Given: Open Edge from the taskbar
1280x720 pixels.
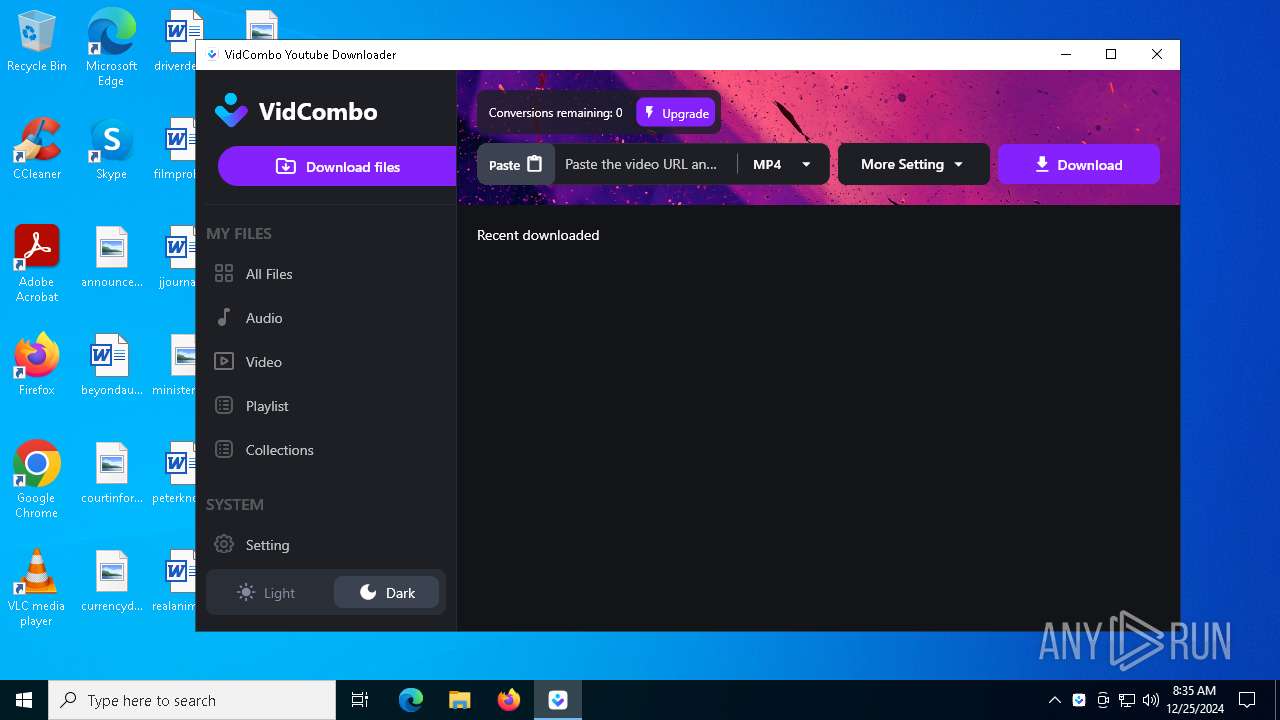Looking at the screenshot, I should point(411,700).
